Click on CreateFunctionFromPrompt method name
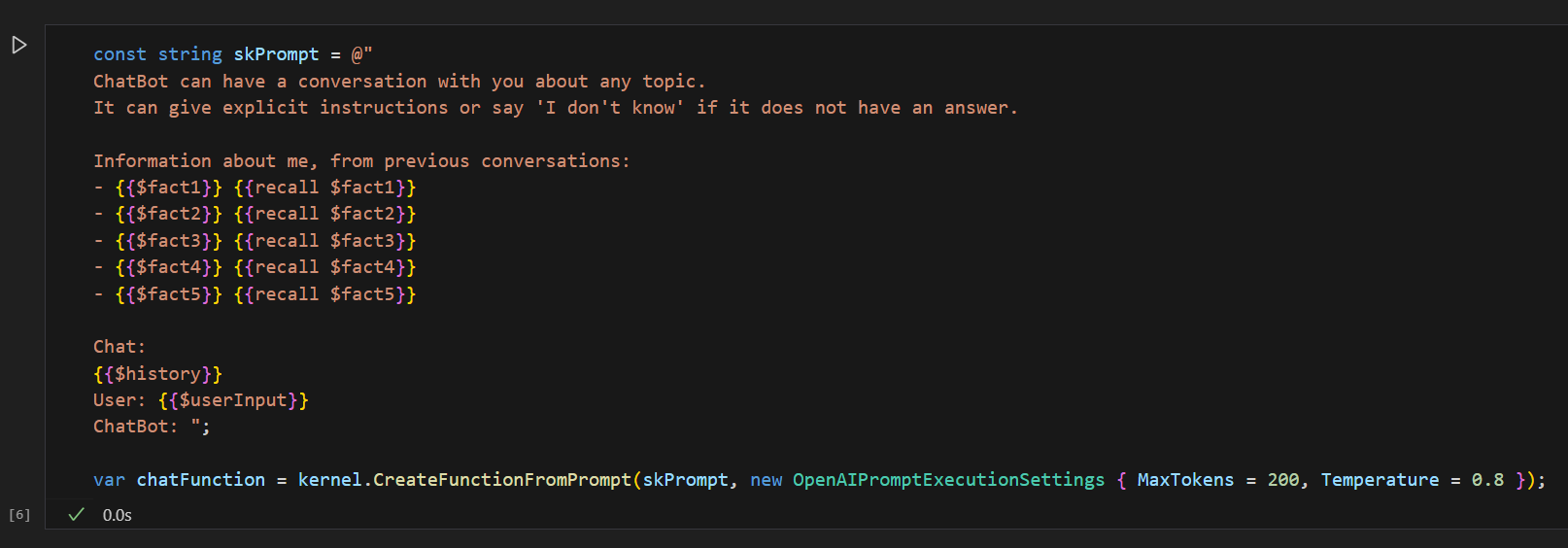This screenshot has height=548, width=1568. coord(502,479)
